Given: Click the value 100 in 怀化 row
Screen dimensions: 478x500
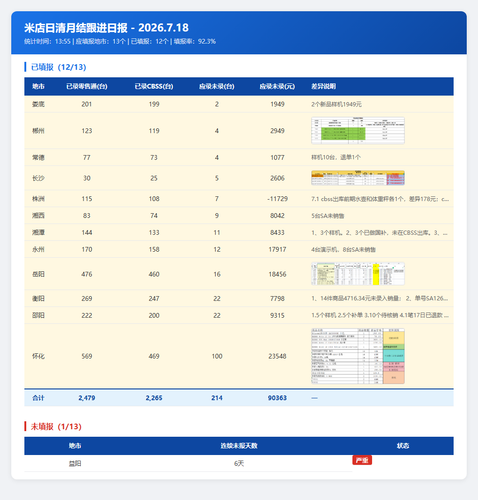Looking at the screenshot, I should coord(217,356).
